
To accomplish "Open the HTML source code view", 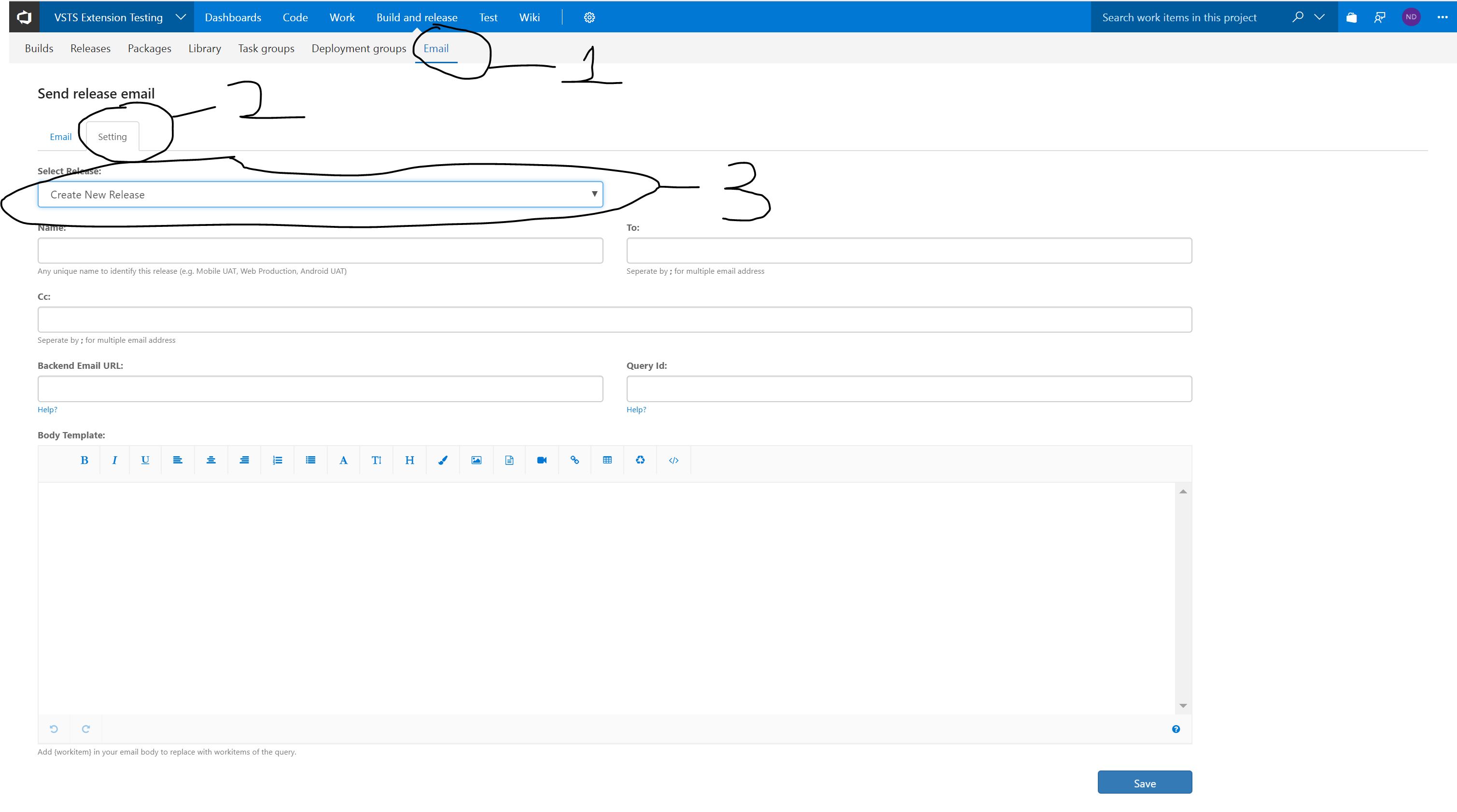I will click(x=673, y=460).
